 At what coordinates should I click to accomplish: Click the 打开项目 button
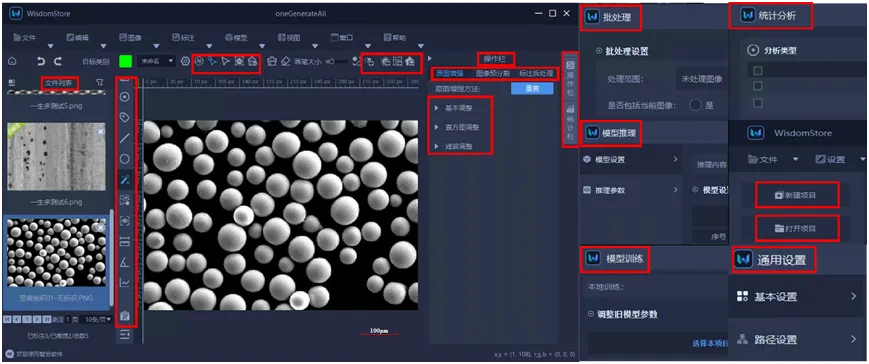pos(797,228)
